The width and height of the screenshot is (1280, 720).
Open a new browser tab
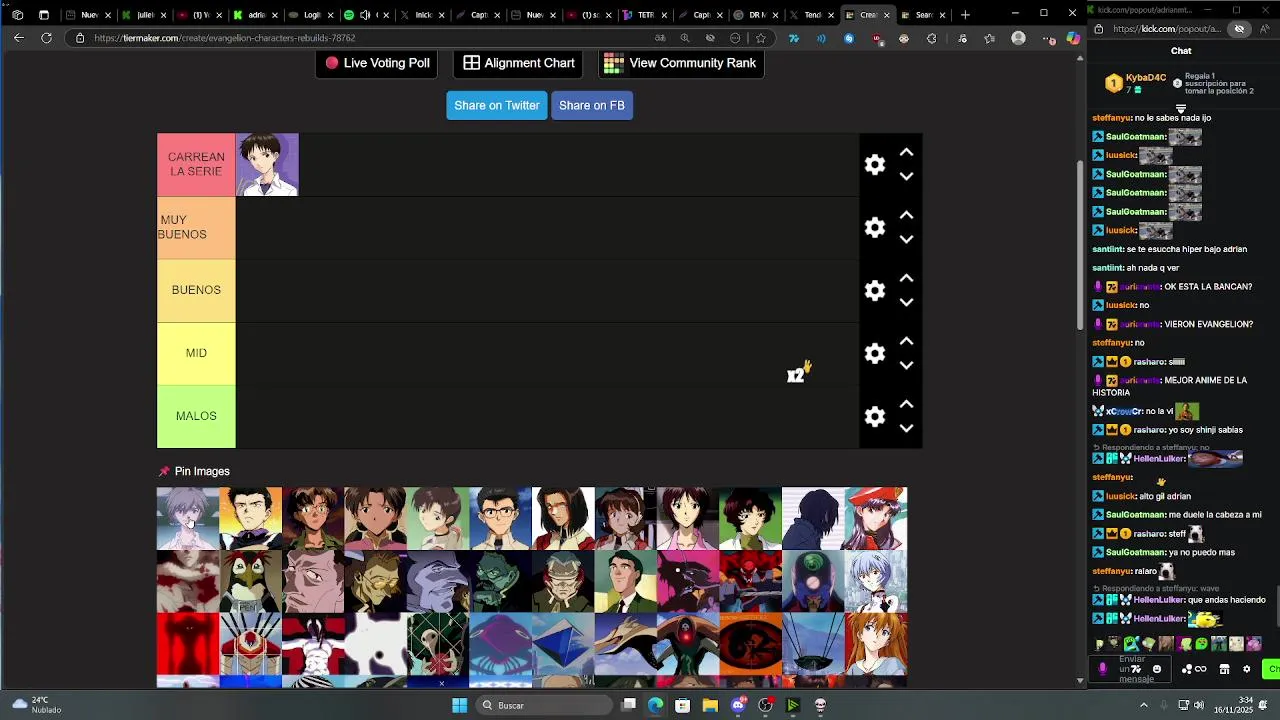pyautogui.click(x=965, y=15)
